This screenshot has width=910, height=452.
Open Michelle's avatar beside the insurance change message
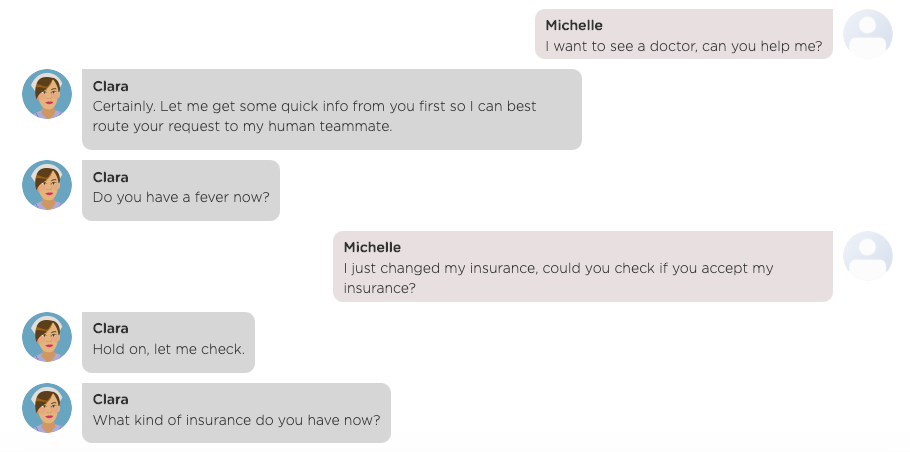868,256
